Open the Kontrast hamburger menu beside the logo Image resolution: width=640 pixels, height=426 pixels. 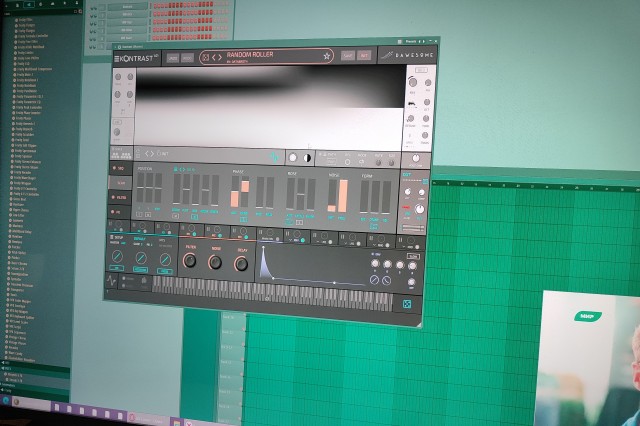pyautogui.click(x=117, y=59)
